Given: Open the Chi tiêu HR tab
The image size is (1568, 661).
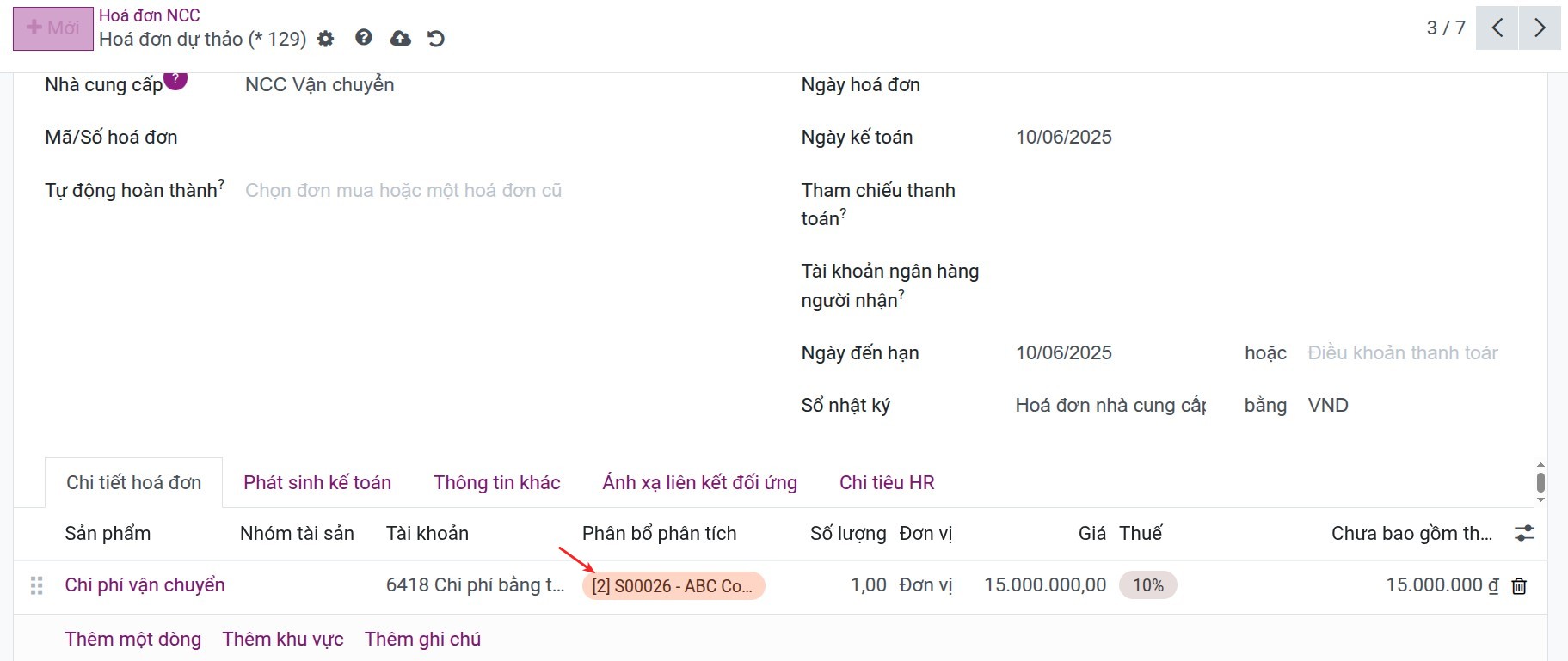Looking at the screenshot, I should tap(887, 483).
